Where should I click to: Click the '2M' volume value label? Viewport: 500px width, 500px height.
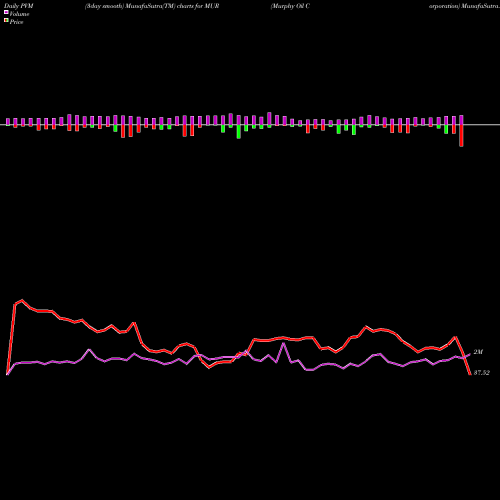click(x=478, y=352)
